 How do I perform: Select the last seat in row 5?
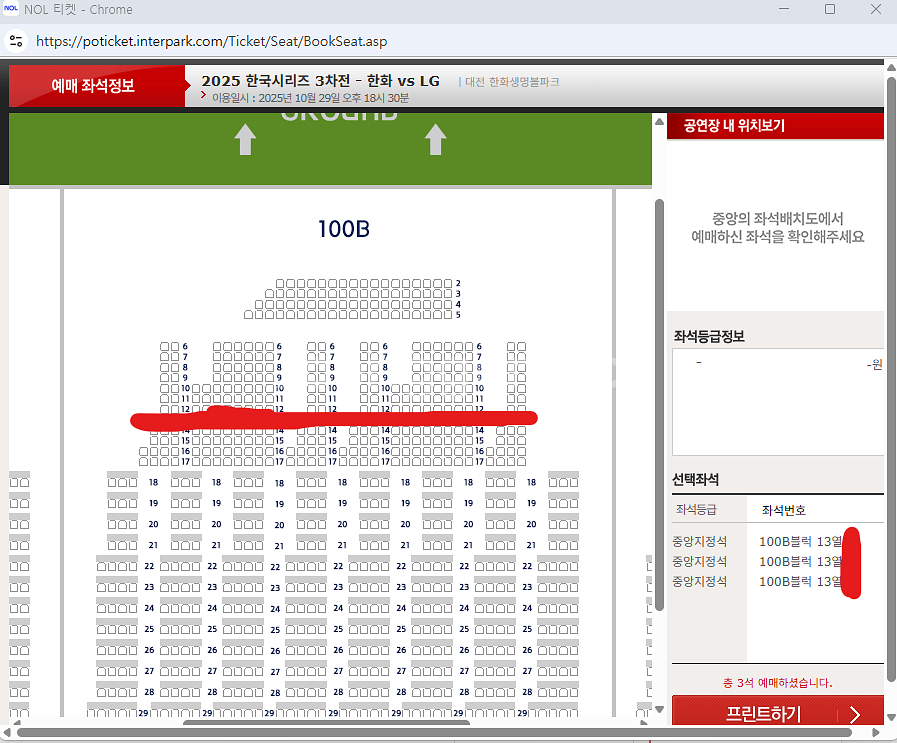pyautogui.click(x=448, y=315)
